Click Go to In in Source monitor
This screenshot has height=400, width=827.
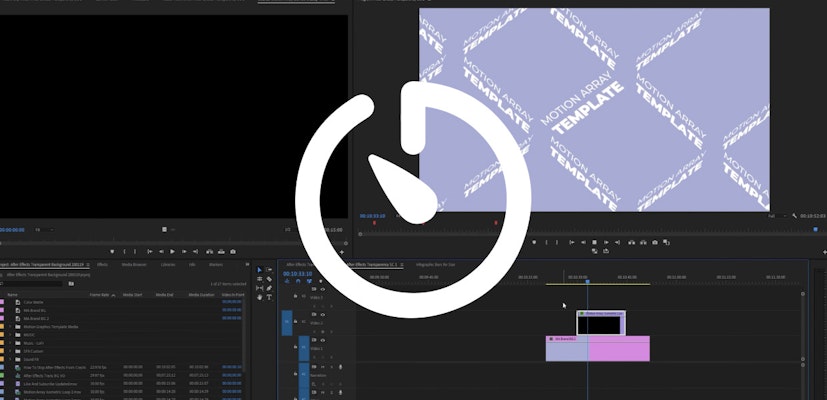150,252
